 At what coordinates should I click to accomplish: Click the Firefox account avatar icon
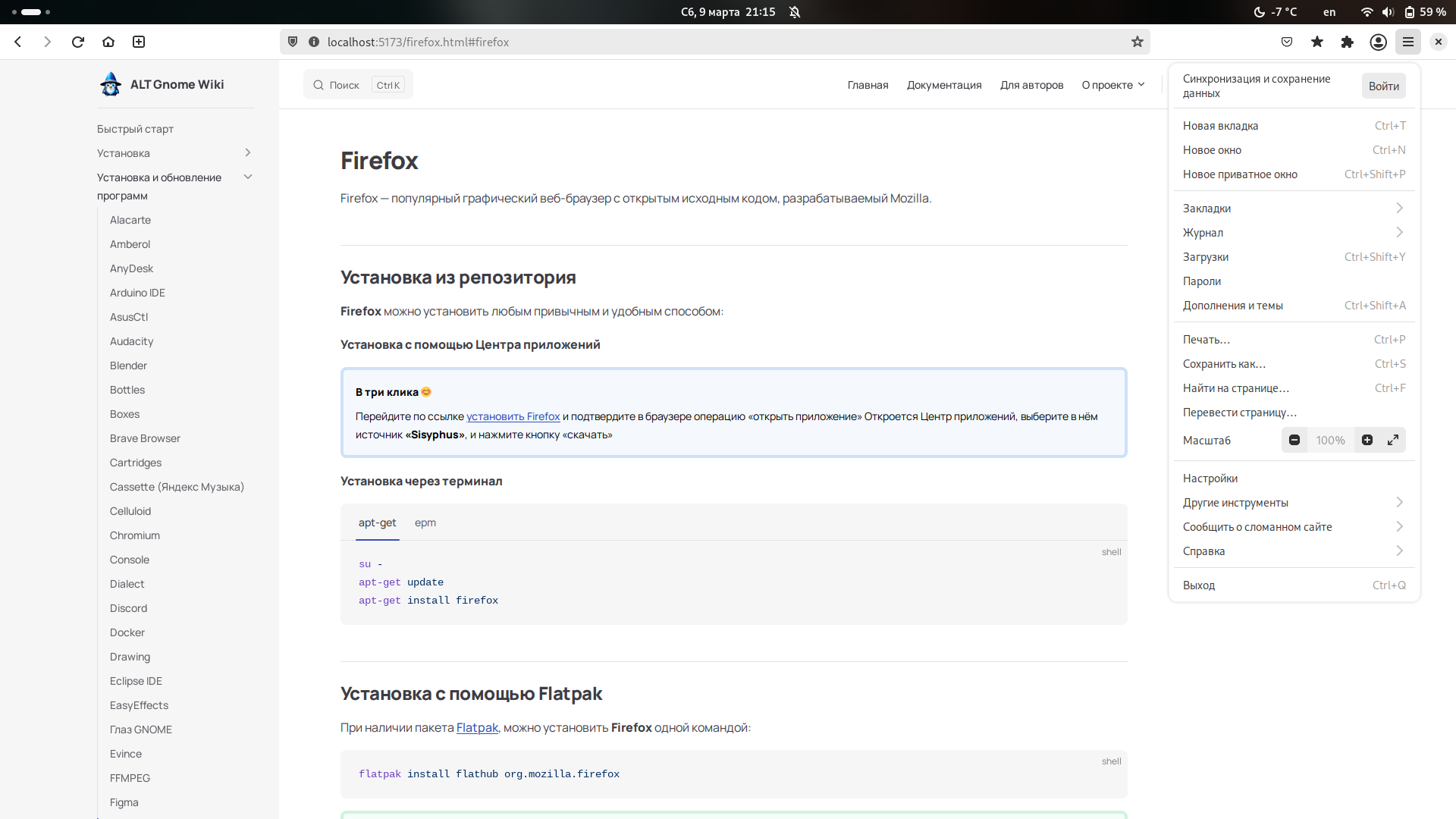click(x=1378, y=42)
